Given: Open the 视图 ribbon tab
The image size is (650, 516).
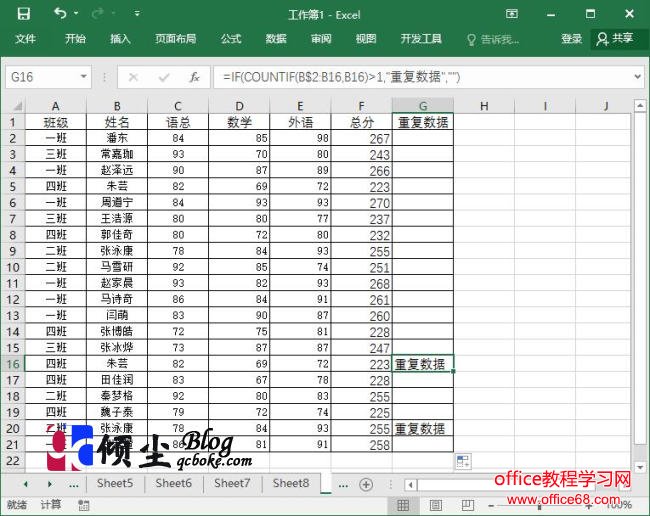Looking at the screenshot, I should [366, 39].
